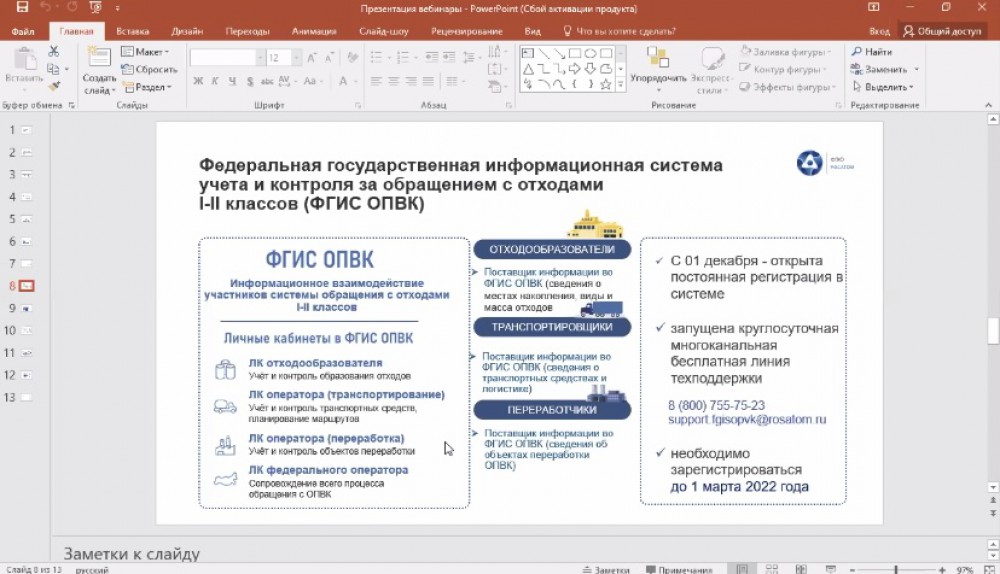Click the font color A button

click(343, 81)
